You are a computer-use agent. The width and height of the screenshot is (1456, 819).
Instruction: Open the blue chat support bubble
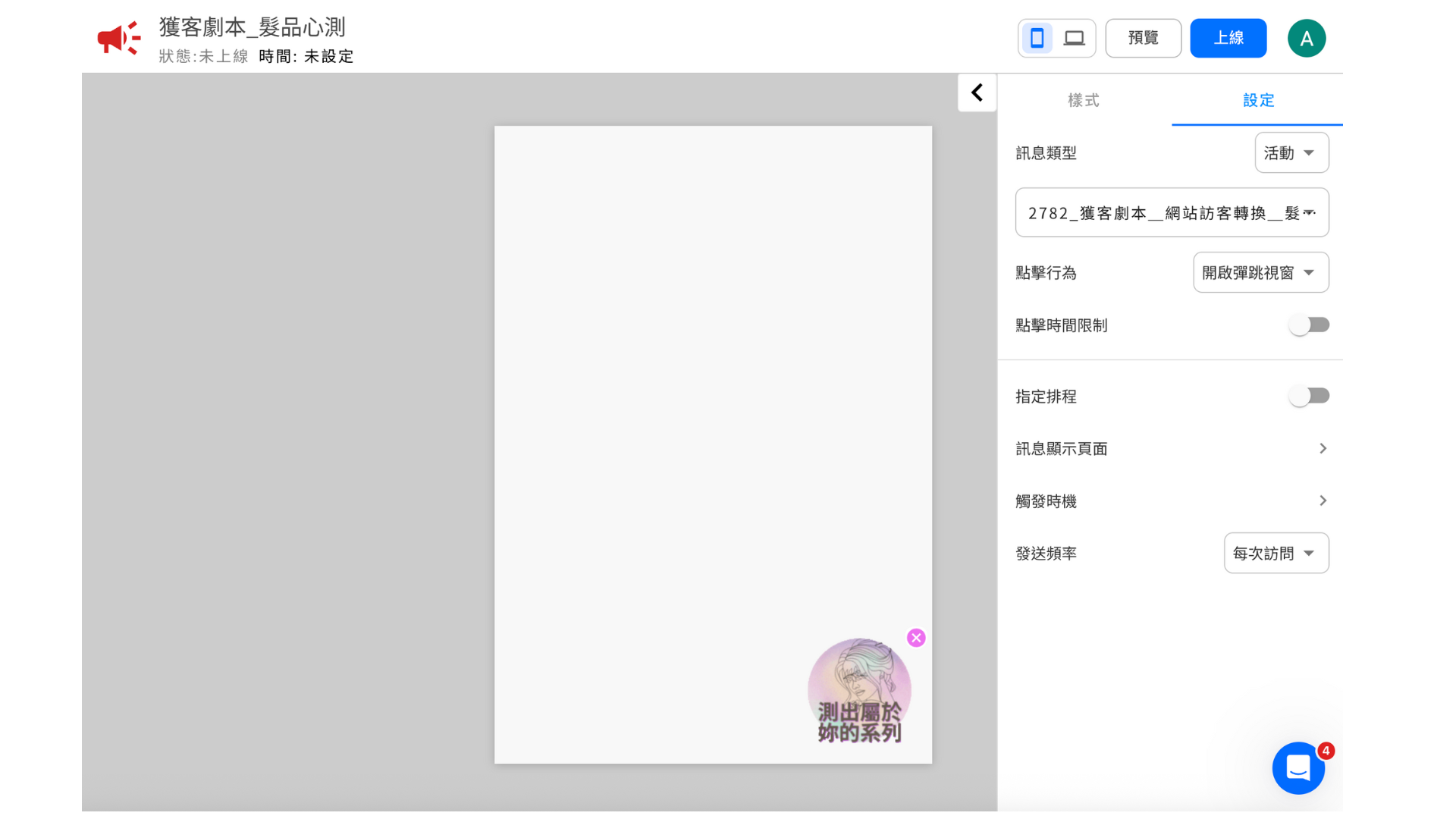tap(1298, 768)
